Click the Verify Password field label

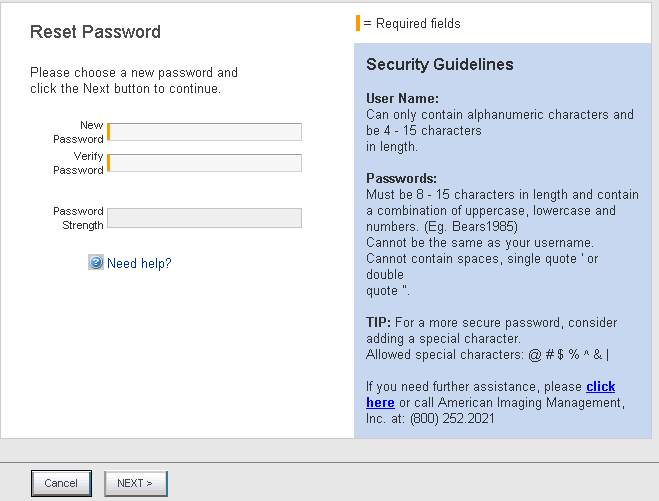click(x=78, y=163)
